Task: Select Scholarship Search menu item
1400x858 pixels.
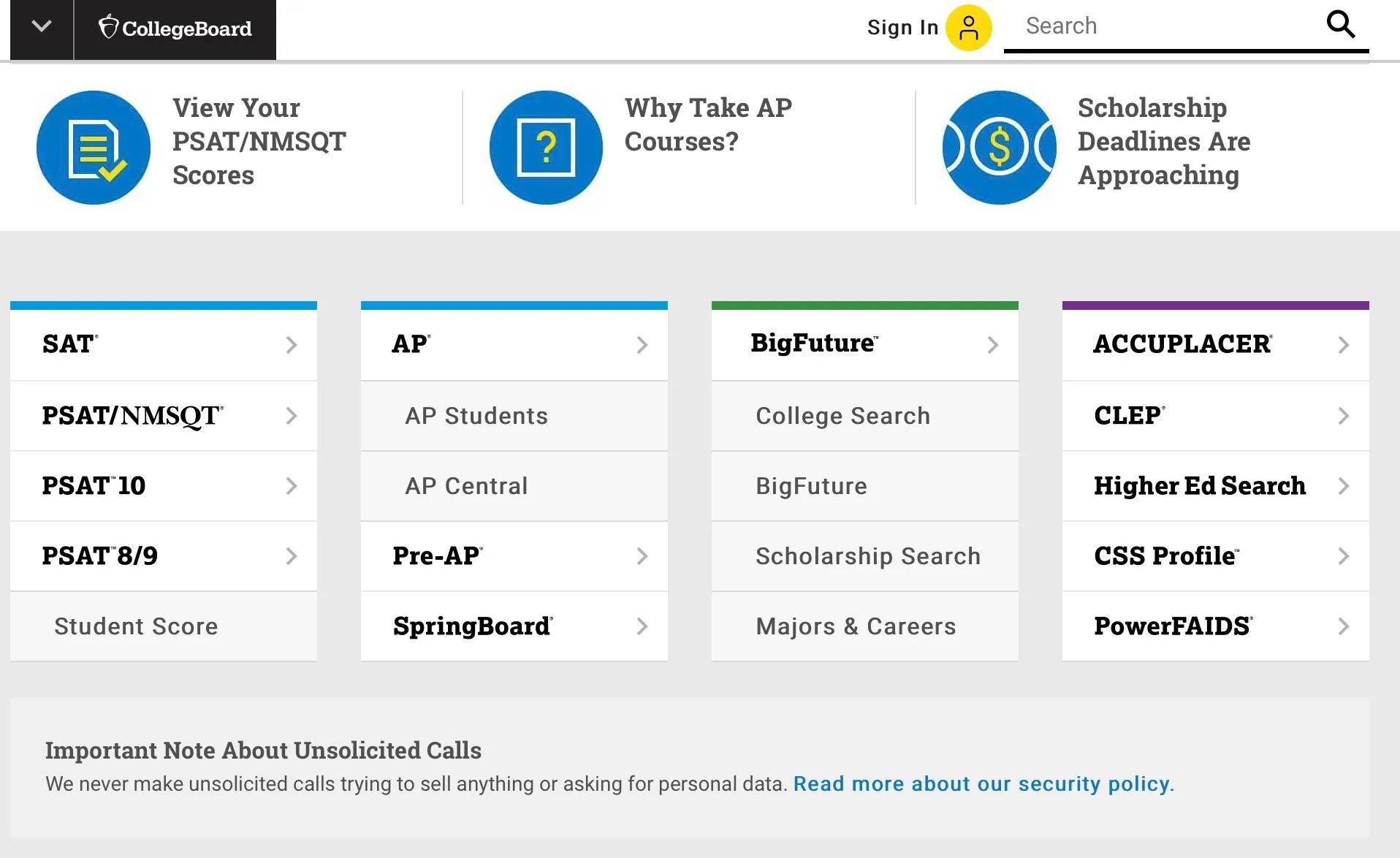Action: click(x=867, y=556)
